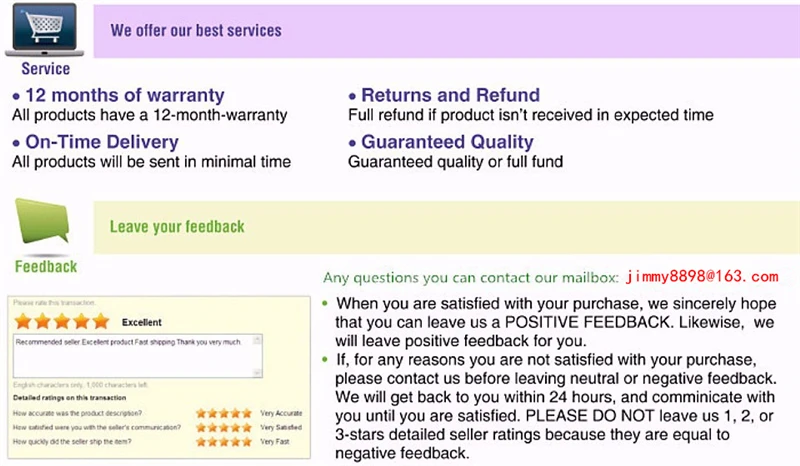
Task: Click scrollbar down arrow in comment box
Action: pyautogui.click(x=258, y=373)
